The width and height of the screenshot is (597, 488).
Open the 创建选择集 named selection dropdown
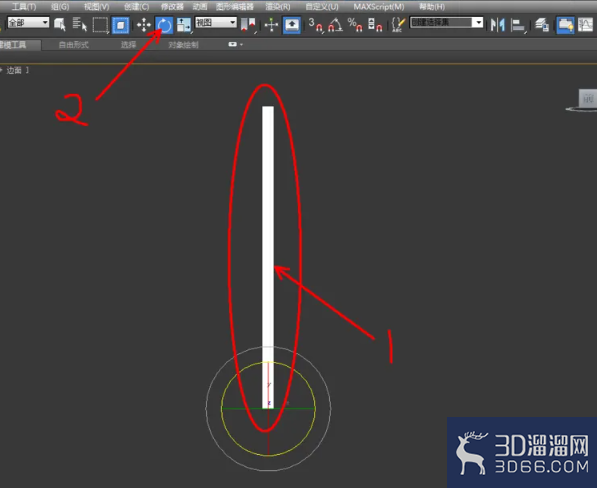447,22
